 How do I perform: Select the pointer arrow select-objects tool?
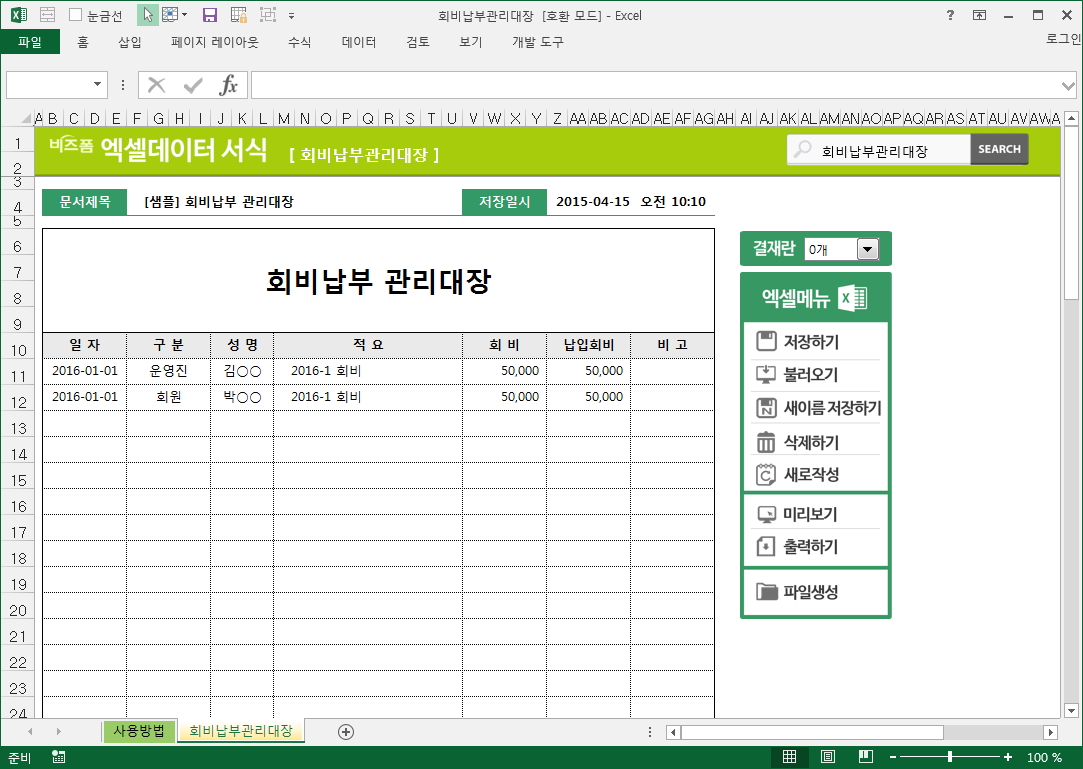147,15
